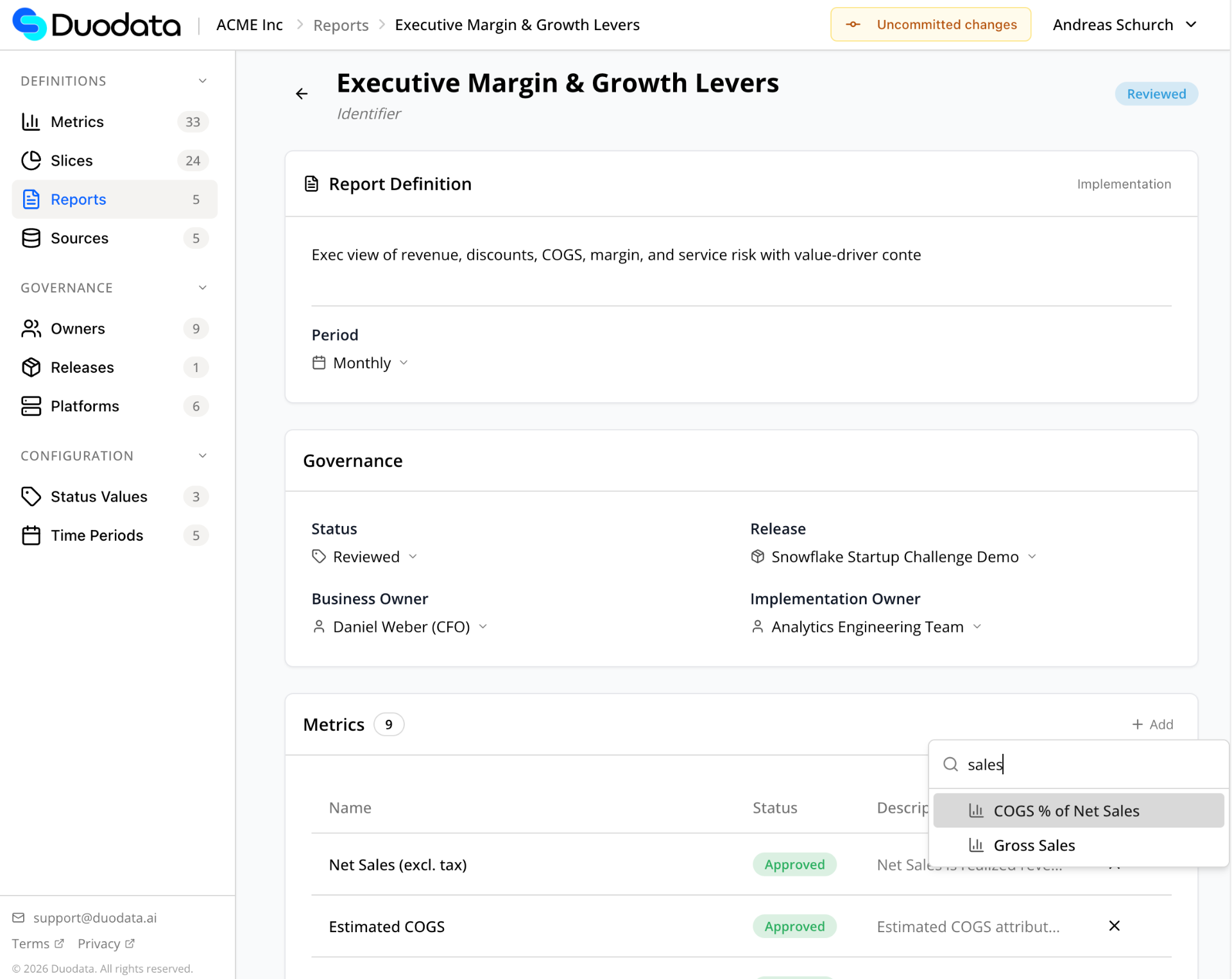
Task: Collapse the Governance sidebar section
Action: click(x=202, y=287)
